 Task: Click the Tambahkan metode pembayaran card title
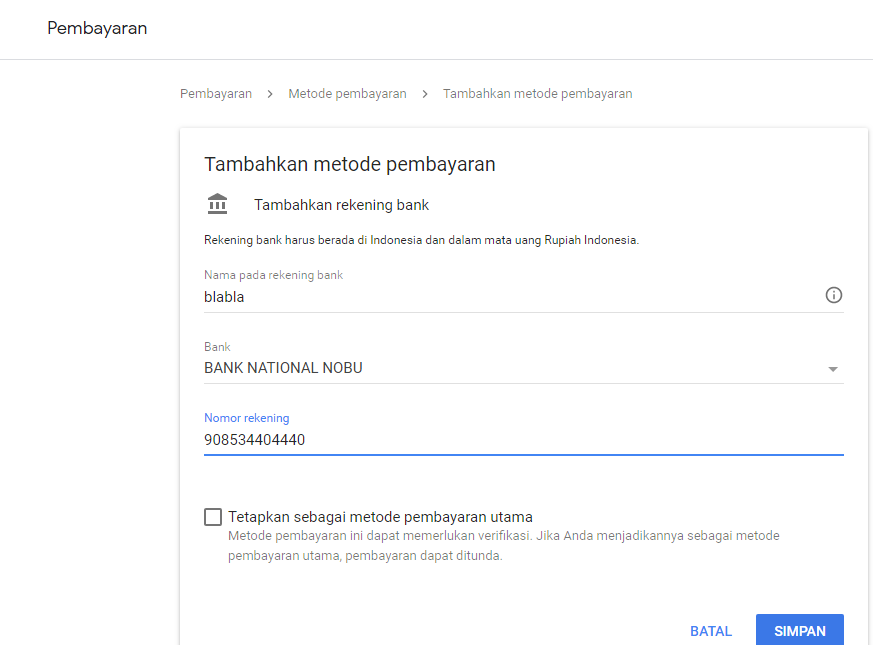click(x=350, y=164)
